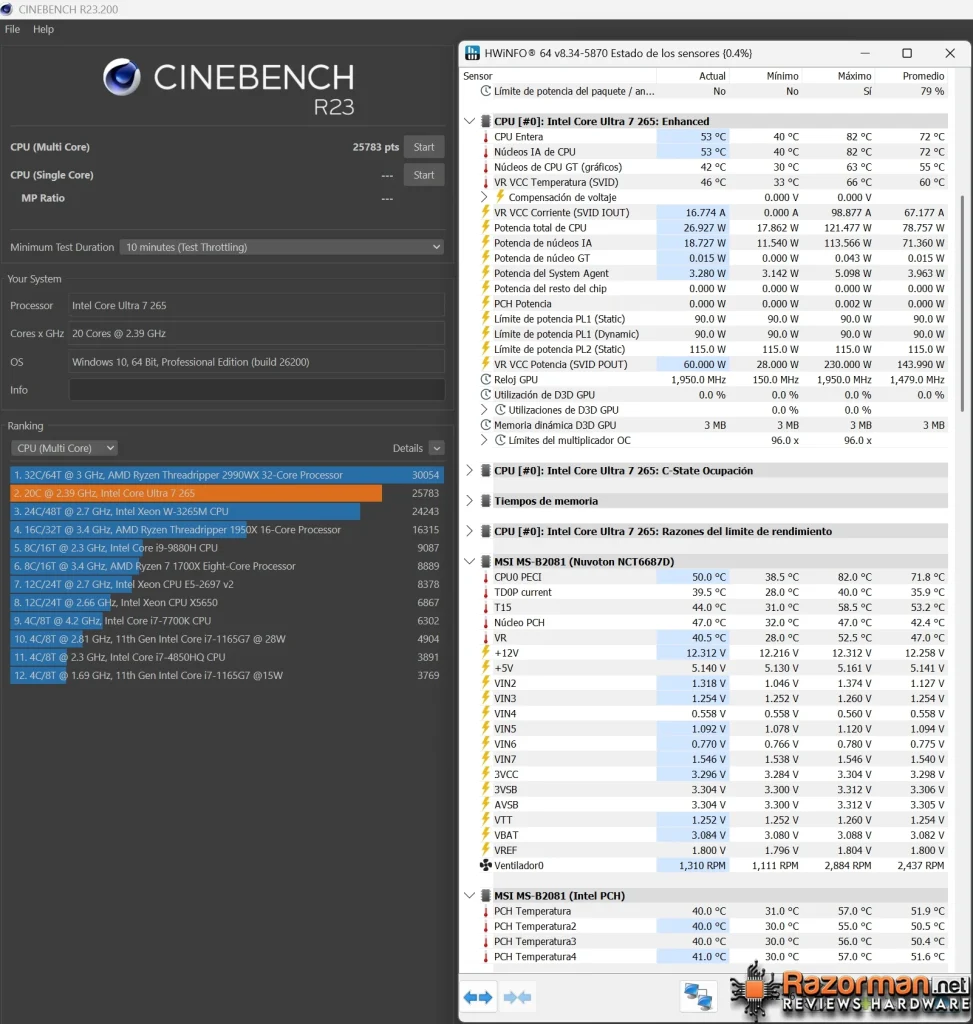Expand the Compensación de voltaje row
This screenshot has height=1024, width=973.
point(484,197)
